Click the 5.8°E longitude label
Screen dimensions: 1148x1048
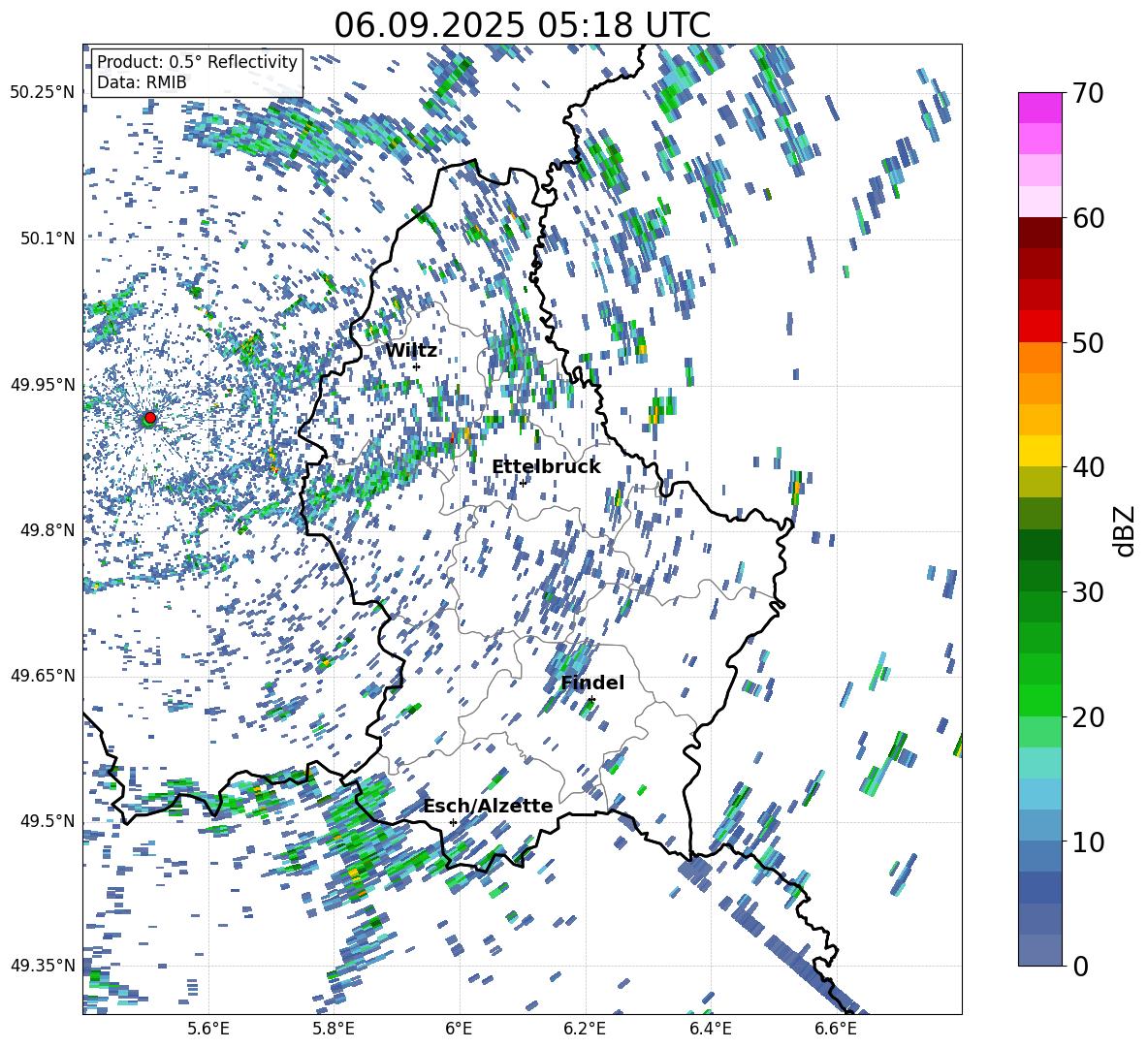click(x=334, y=1029)
